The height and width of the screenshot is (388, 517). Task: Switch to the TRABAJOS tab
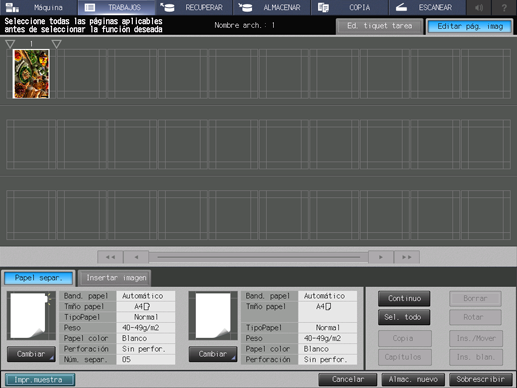point(116,7)
